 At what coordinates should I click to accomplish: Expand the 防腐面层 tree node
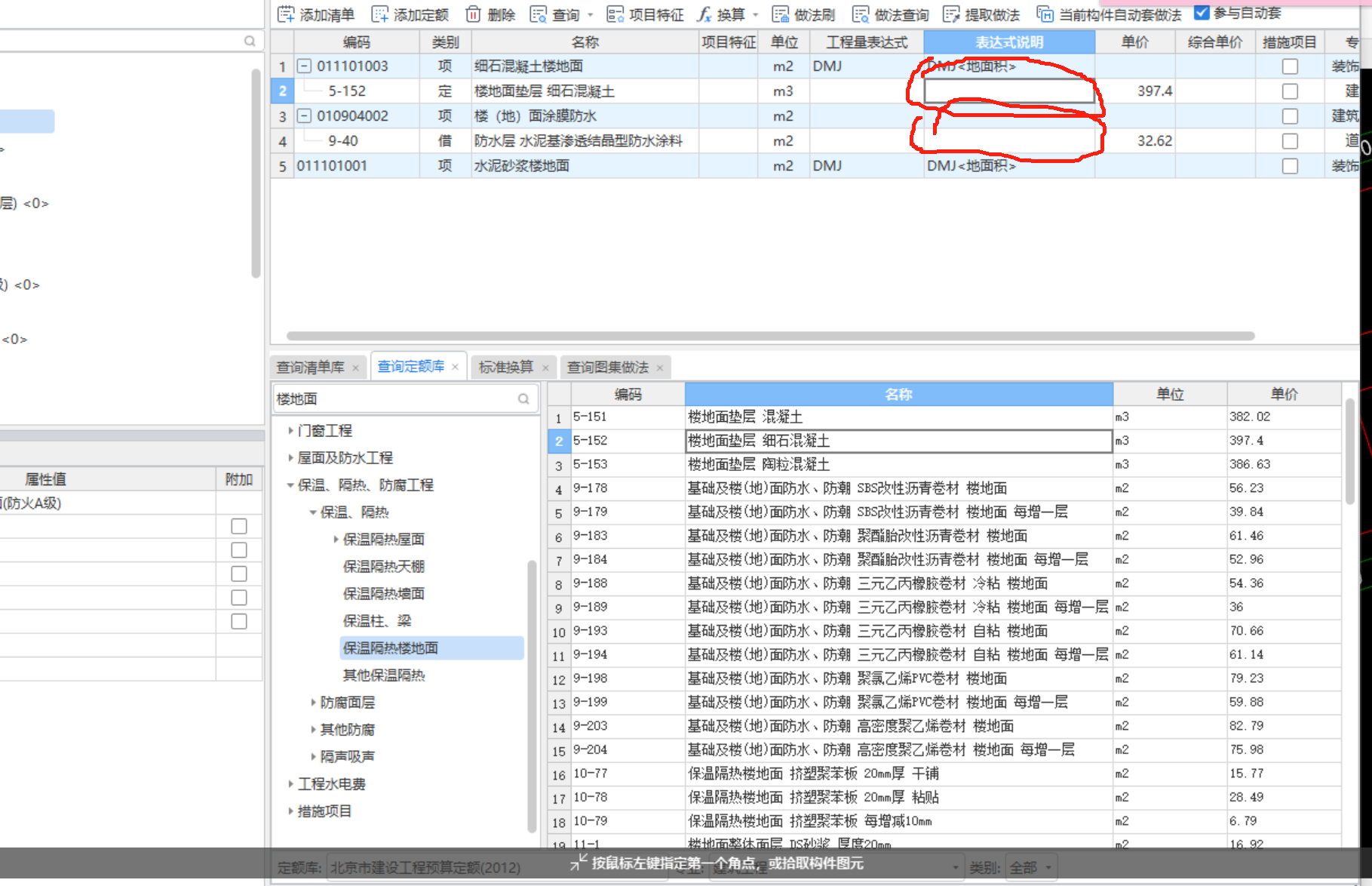click(313, 703)
